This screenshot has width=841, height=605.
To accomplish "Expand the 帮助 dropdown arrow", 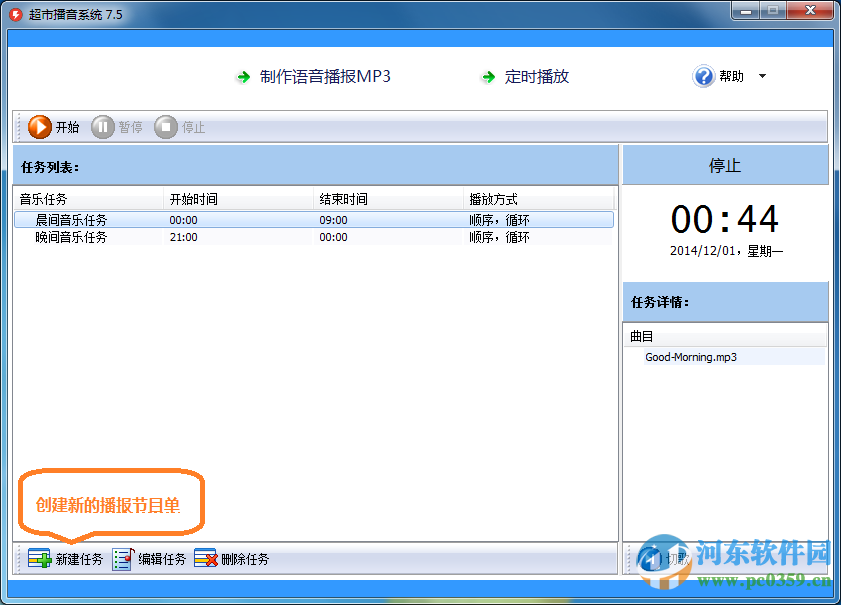I will (762, 76).
